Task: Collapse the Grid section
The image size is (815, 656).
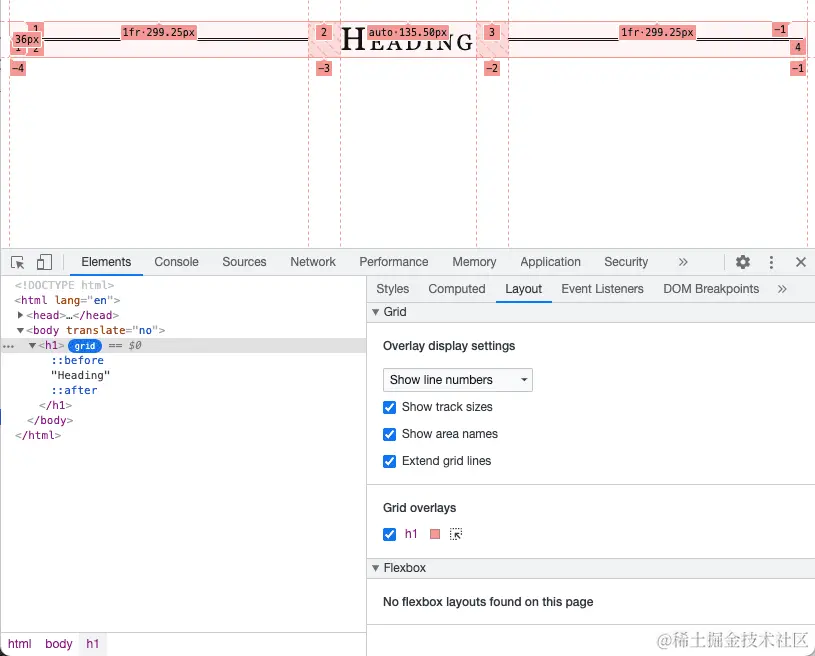Action: pos(375,312)
